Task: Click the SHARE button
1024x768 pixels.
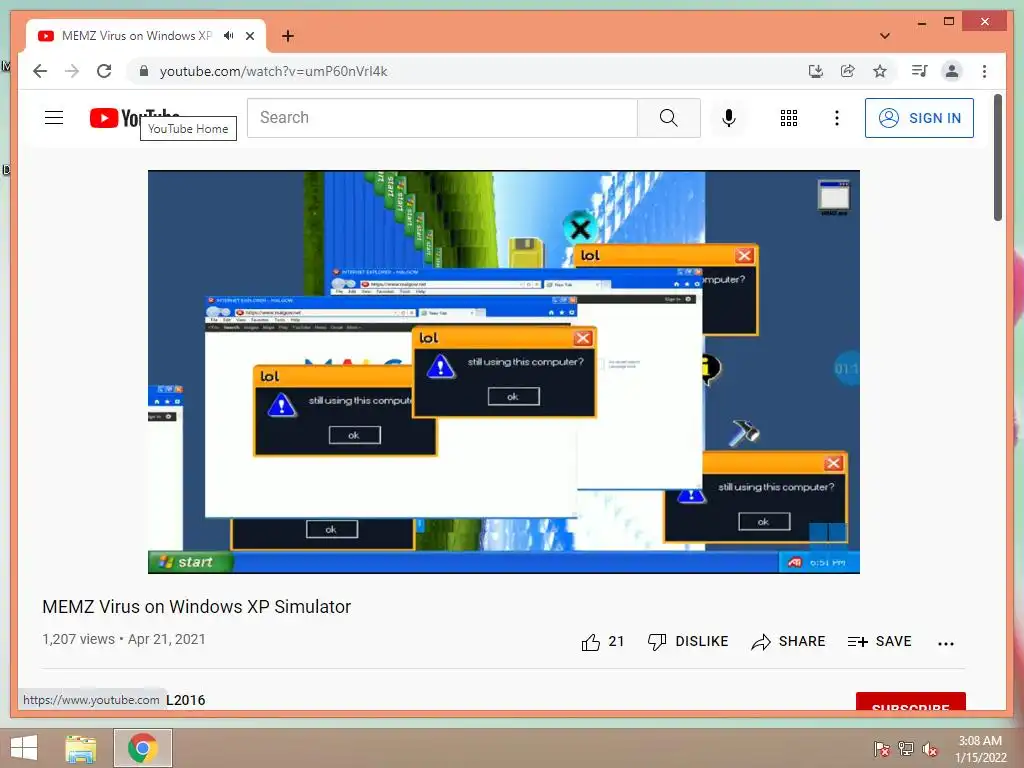Action: click(x=788, y=642)
